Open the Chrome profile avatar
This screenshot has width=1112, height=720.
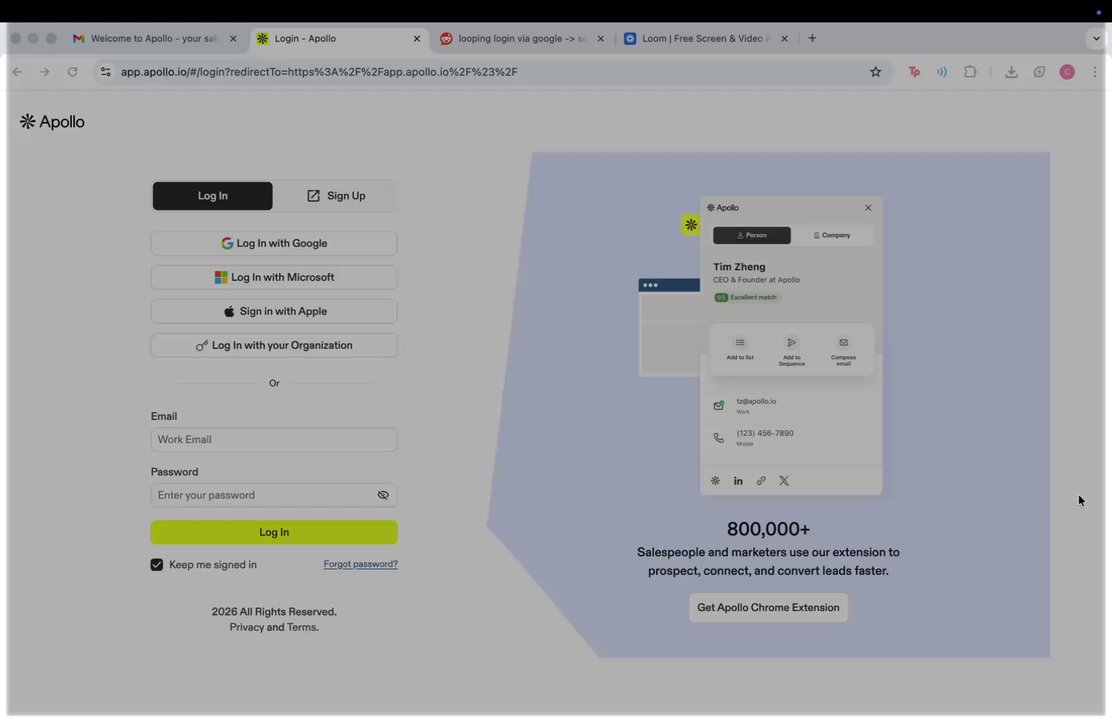[1067, 72]
